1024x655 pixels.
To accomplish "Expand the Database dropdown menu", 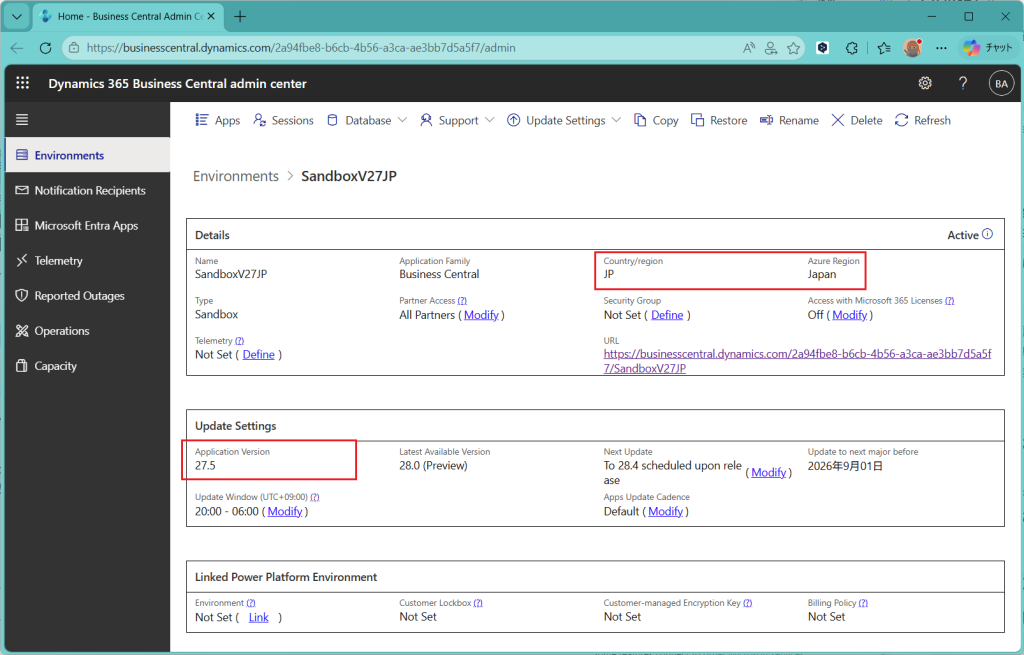I will tap(367, 120).
